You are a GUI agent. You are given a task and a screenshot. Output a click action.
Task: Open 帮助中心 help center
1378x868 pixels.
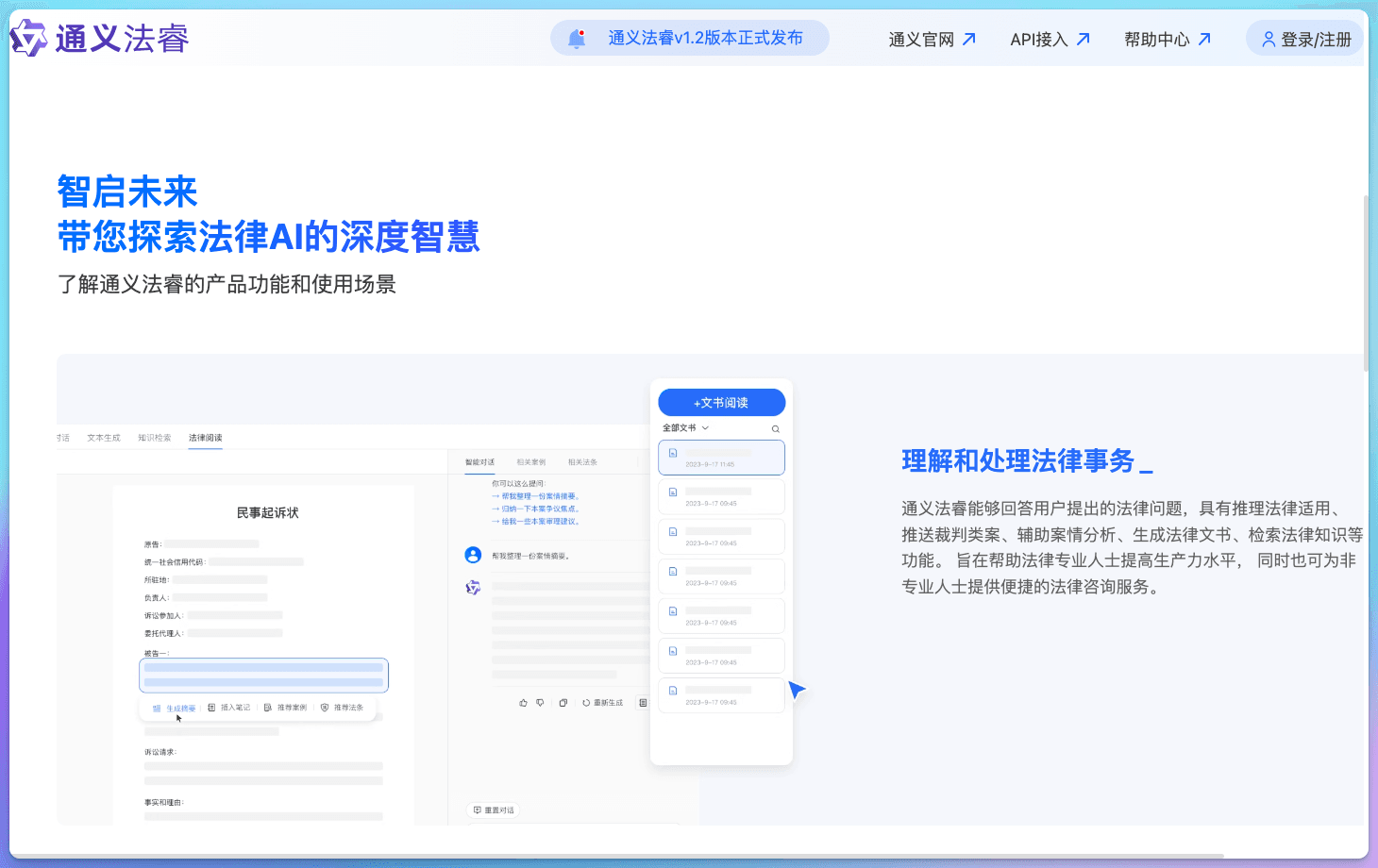pos(1168,40)
